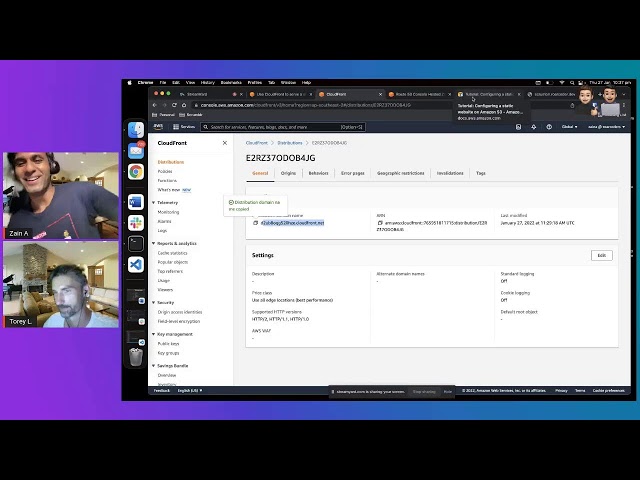
Task: Open Functions in the sidebar
Action: [167, 180]
